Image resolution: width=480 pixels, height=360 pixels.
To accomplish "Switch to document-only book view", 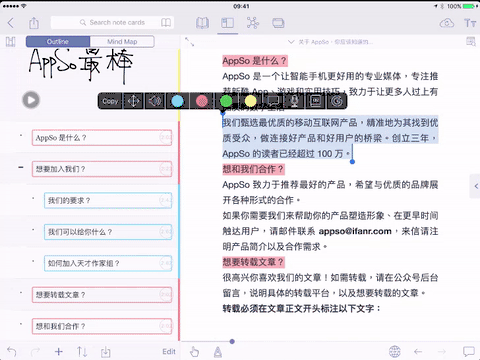I will coord(202,23).
